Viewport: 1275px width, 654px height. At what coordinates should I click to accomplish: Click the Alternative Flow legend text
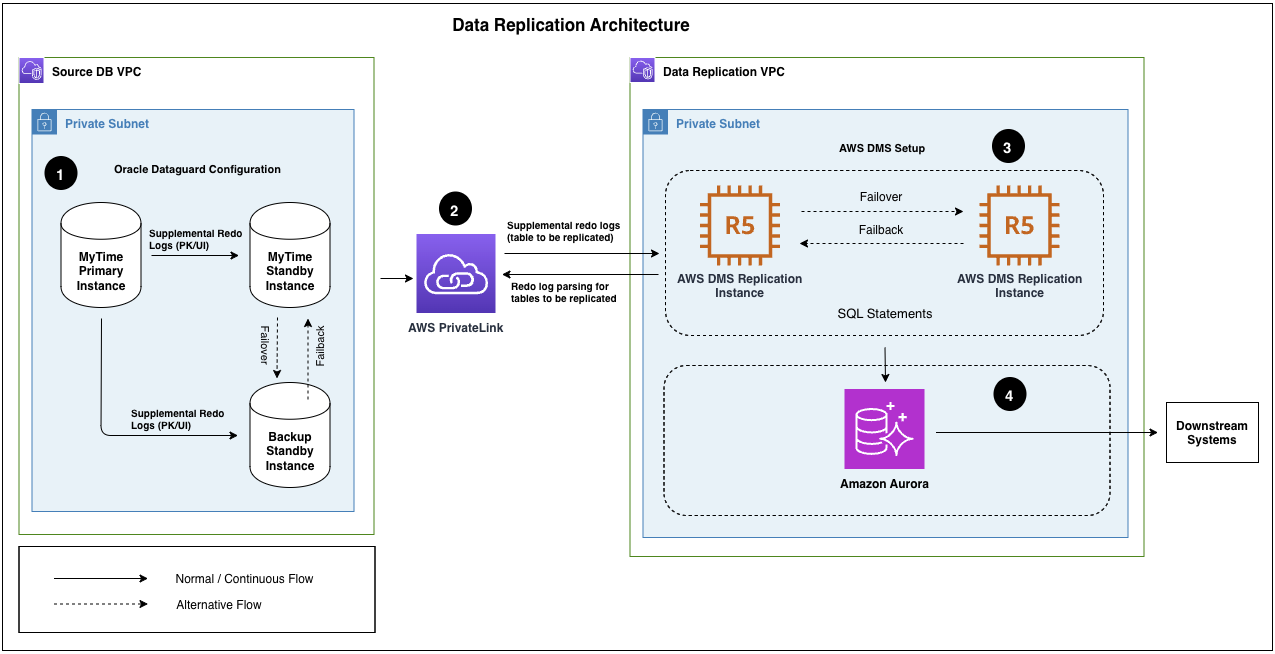[x=219, y=605]
